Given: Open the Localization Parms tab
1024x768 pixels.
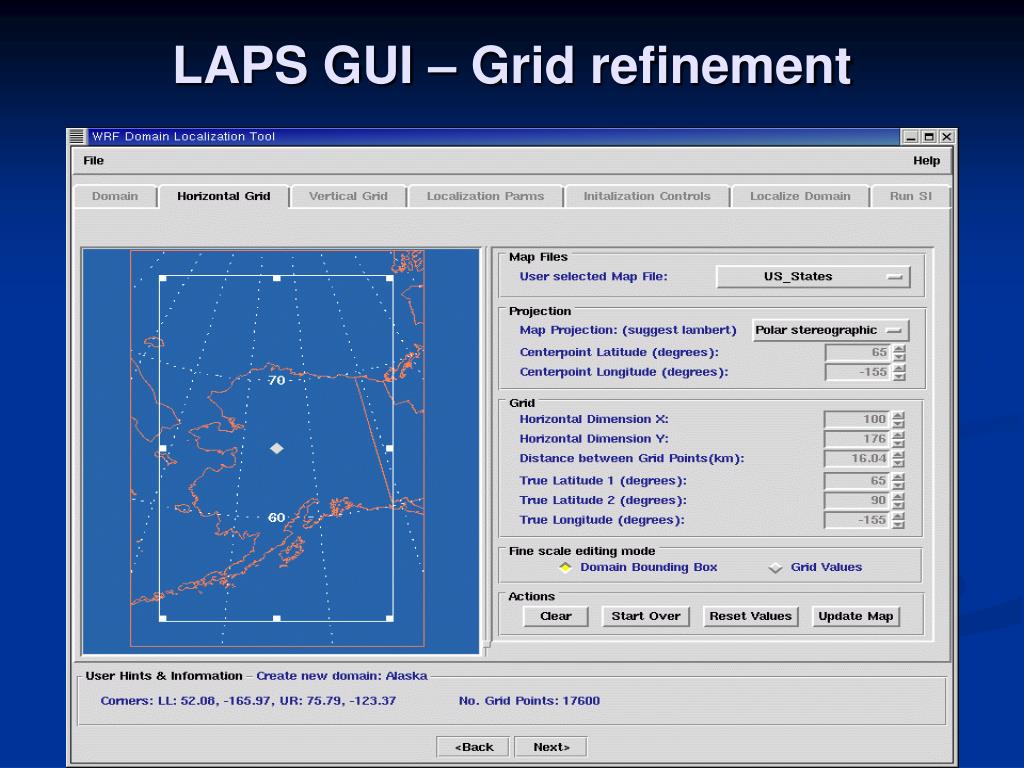Looking at the screenshot, I should [x=485, y=196].
